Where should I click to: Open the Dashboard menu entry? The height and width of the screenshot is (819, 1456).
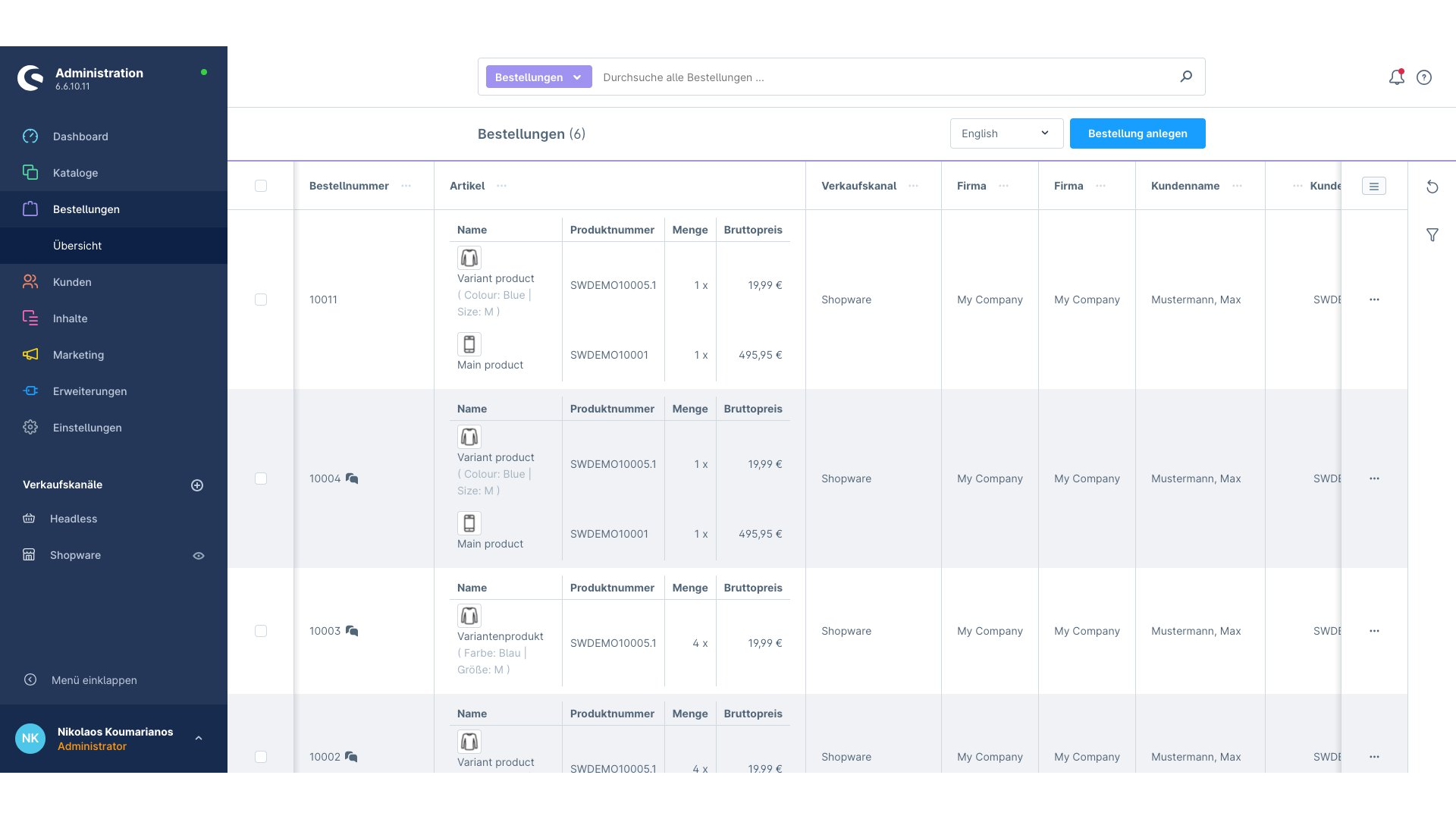click(80, 136)
